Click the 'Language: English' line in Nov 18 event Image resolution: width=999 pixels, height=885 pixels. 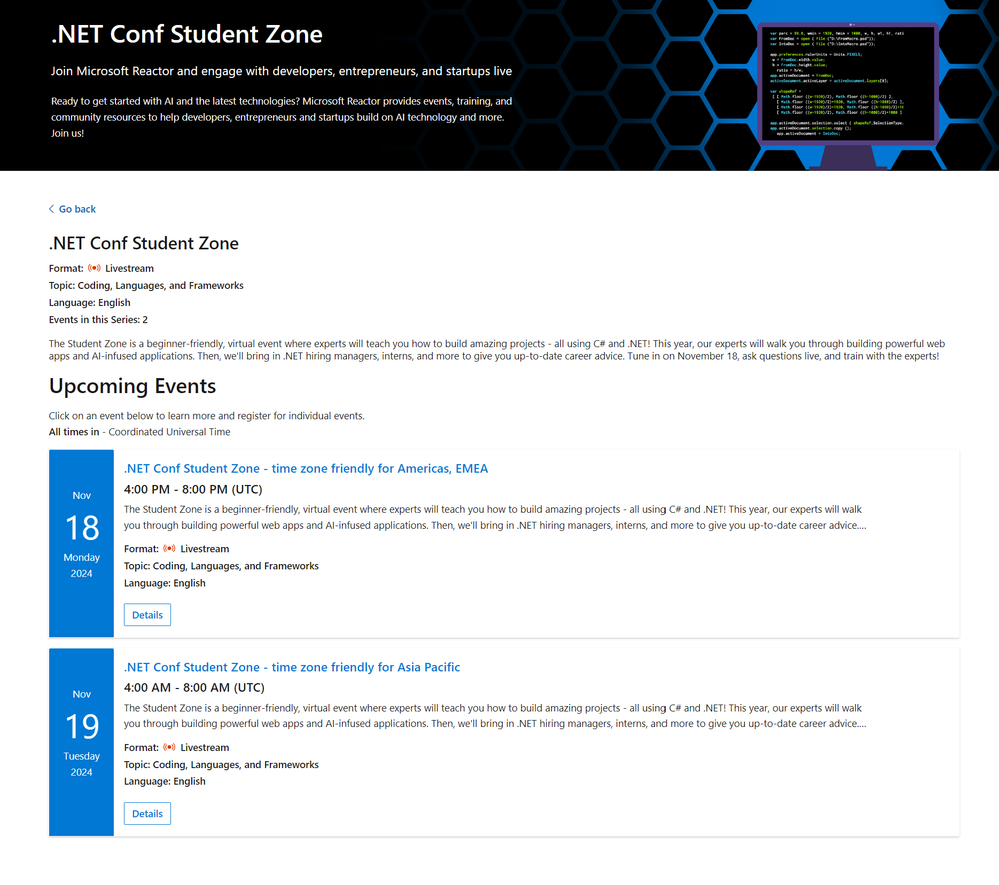[x=165, y=583]
